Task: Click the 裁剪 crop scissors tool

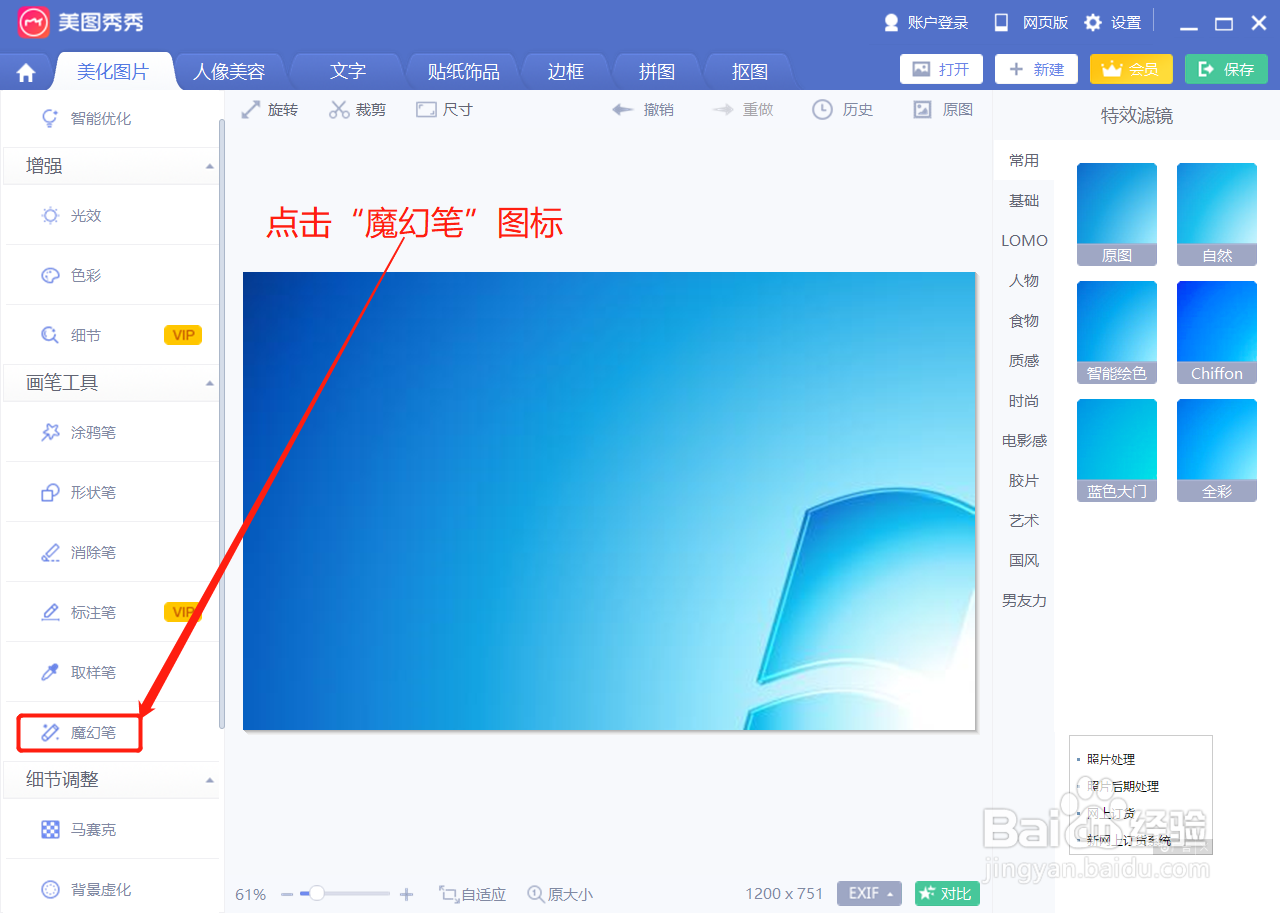Action: point(357,109)
